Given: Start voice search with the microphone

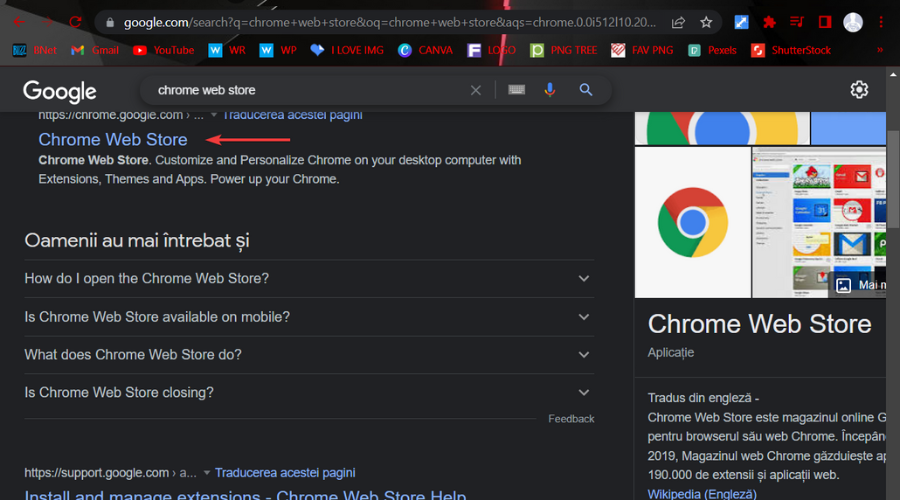Looking at the screenshot, I should click(550, 90).
